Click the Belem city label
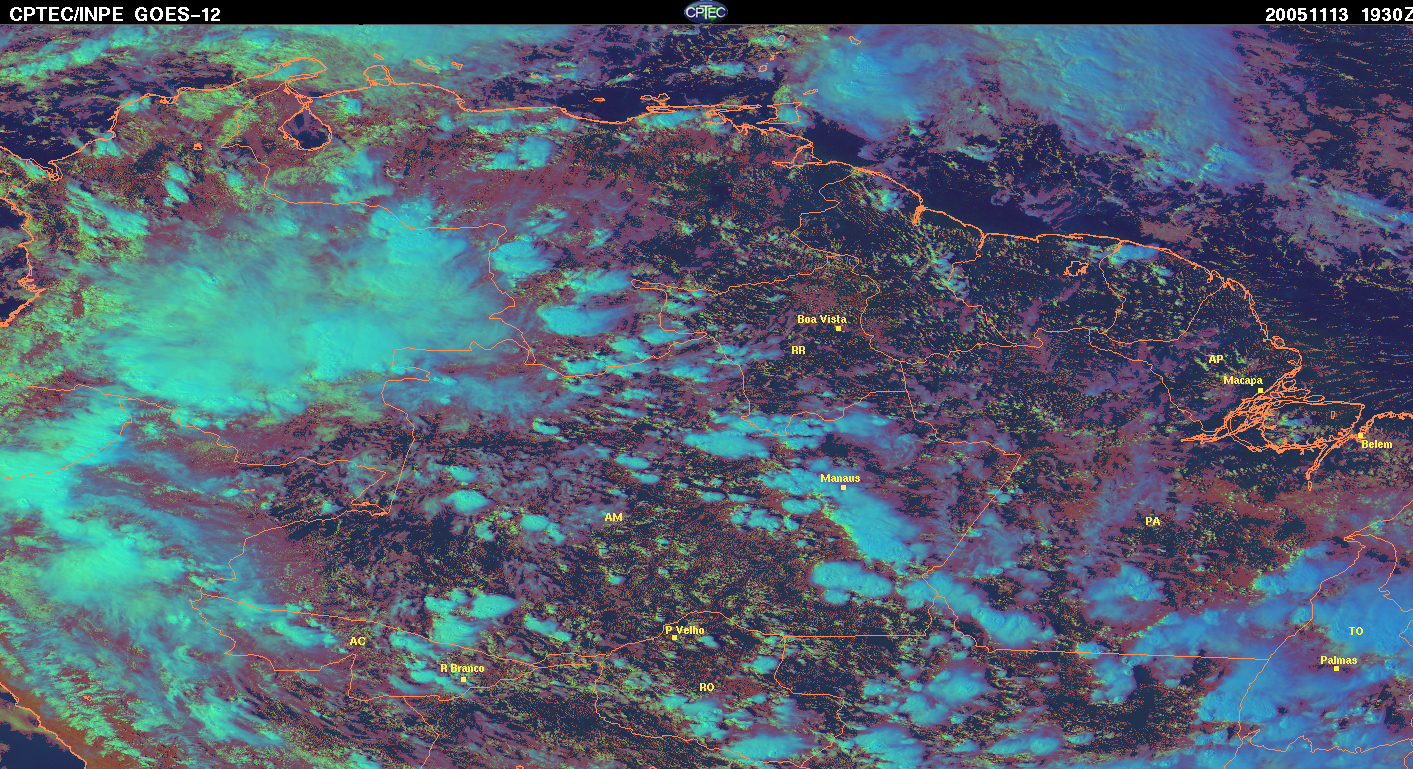Screen dimensions: 1413x769 pos(1376,444)
